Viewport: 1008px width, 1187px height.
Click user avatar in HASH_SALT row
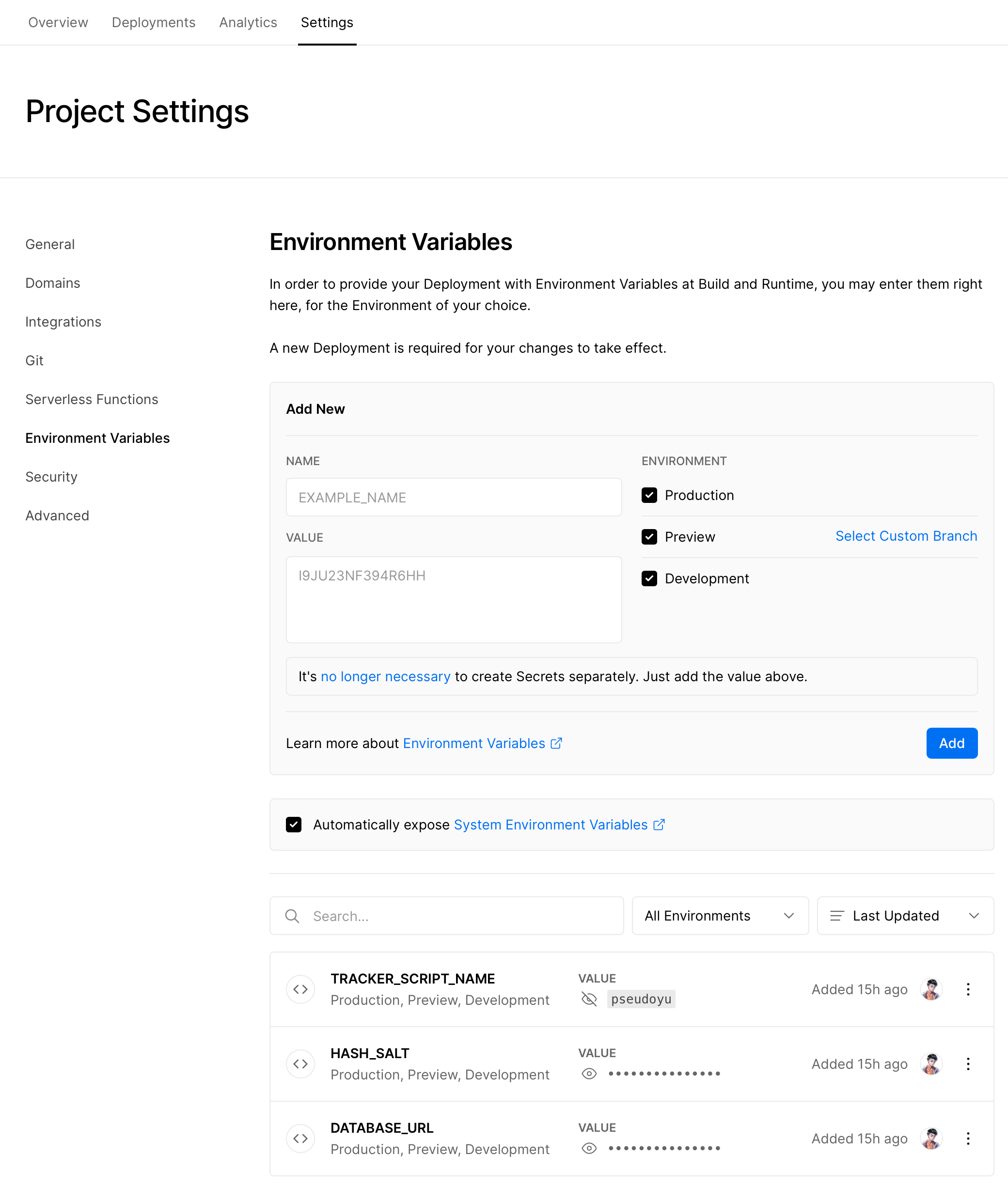[x=931, y=1063]
